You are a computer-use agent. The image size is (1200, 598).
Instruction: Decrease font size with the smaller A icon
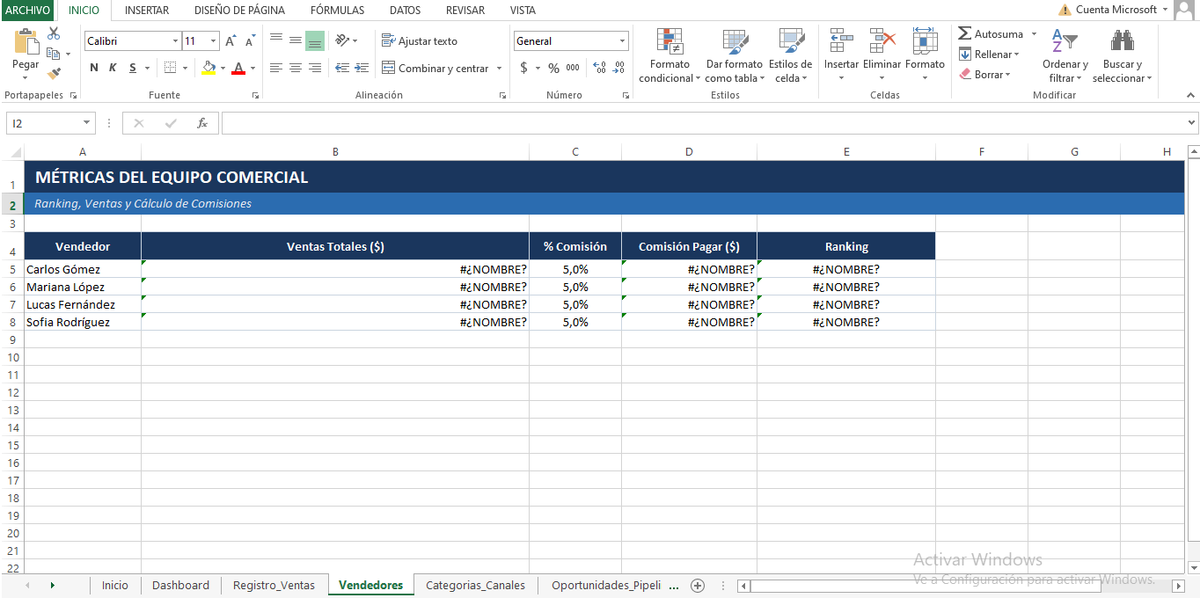pyautogui.click(x=250, y=41)
